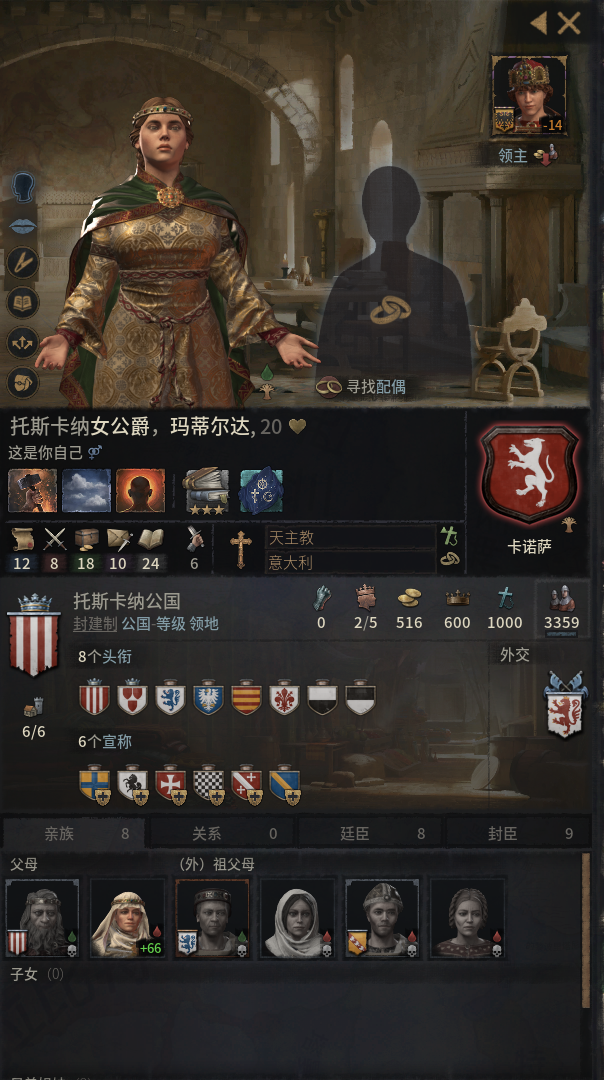The height and width of the screenshot is (1080, 604).
Task: Switch to the 封臣 tab
Action: [x=519, y=833]
